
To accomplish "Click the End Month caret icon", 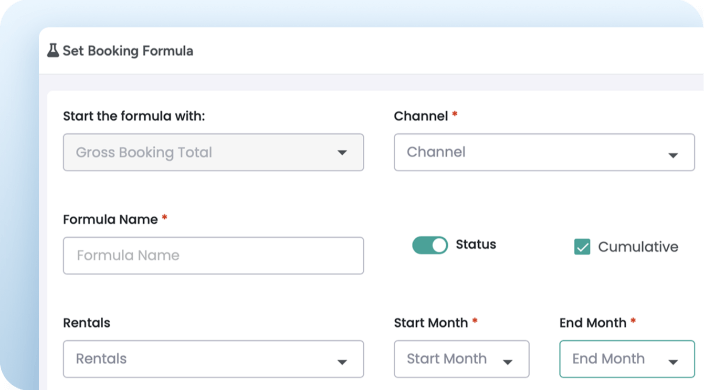I will click(x=673, y=362).
